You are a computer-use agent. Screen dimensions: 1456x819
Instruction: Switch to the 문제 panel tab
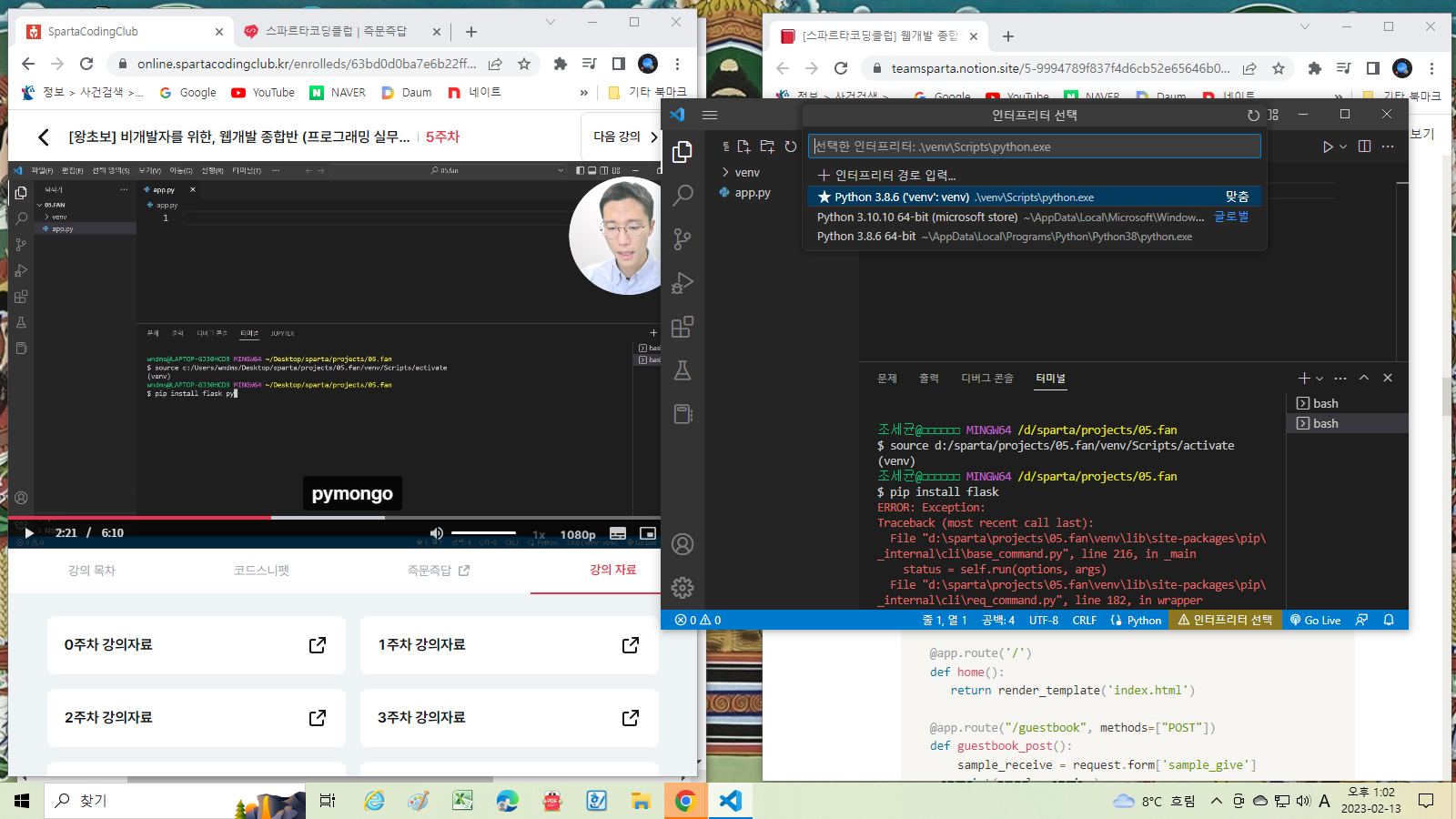point(887,378)
